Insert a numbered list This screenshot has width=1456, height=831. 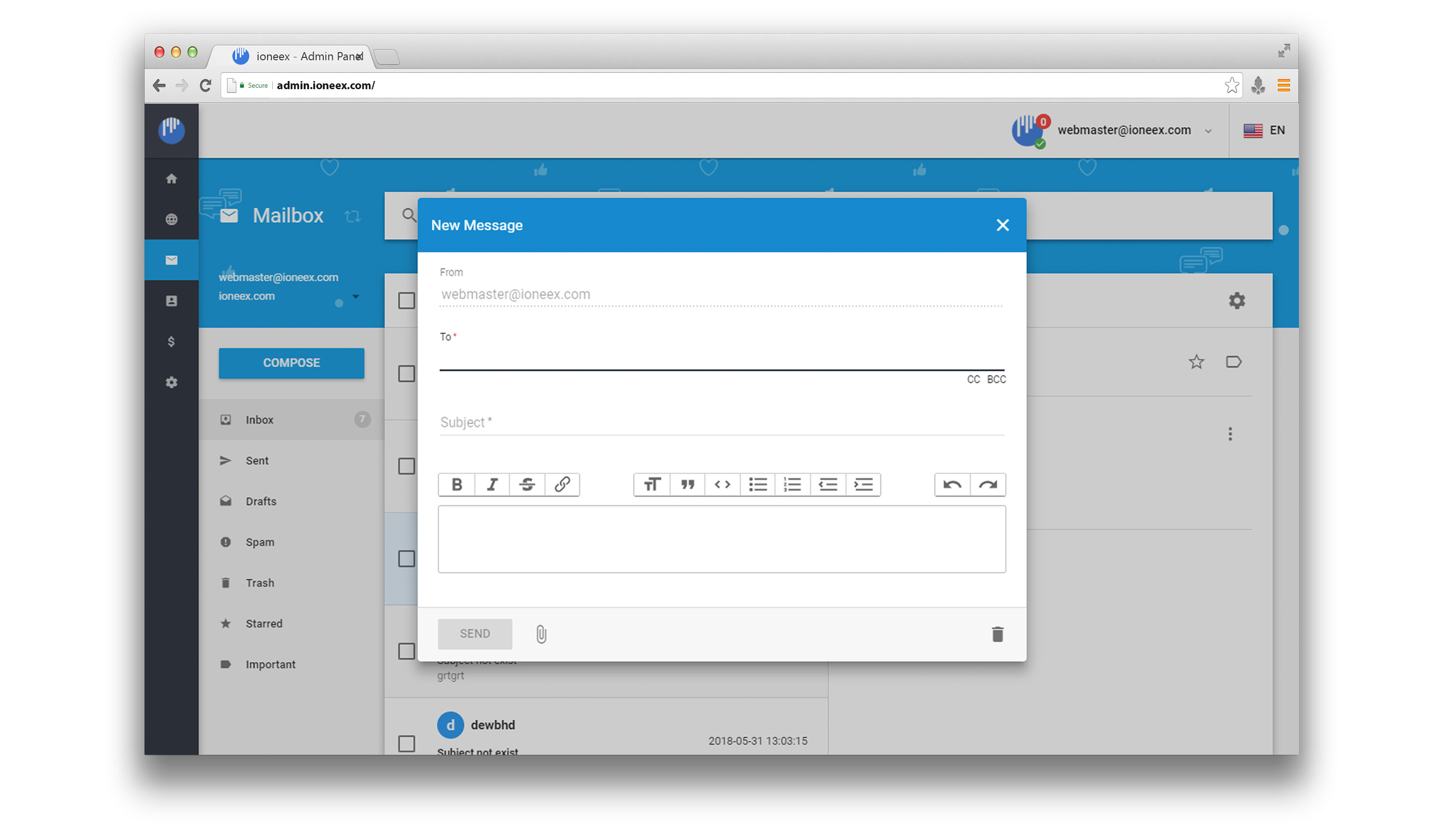792,484
